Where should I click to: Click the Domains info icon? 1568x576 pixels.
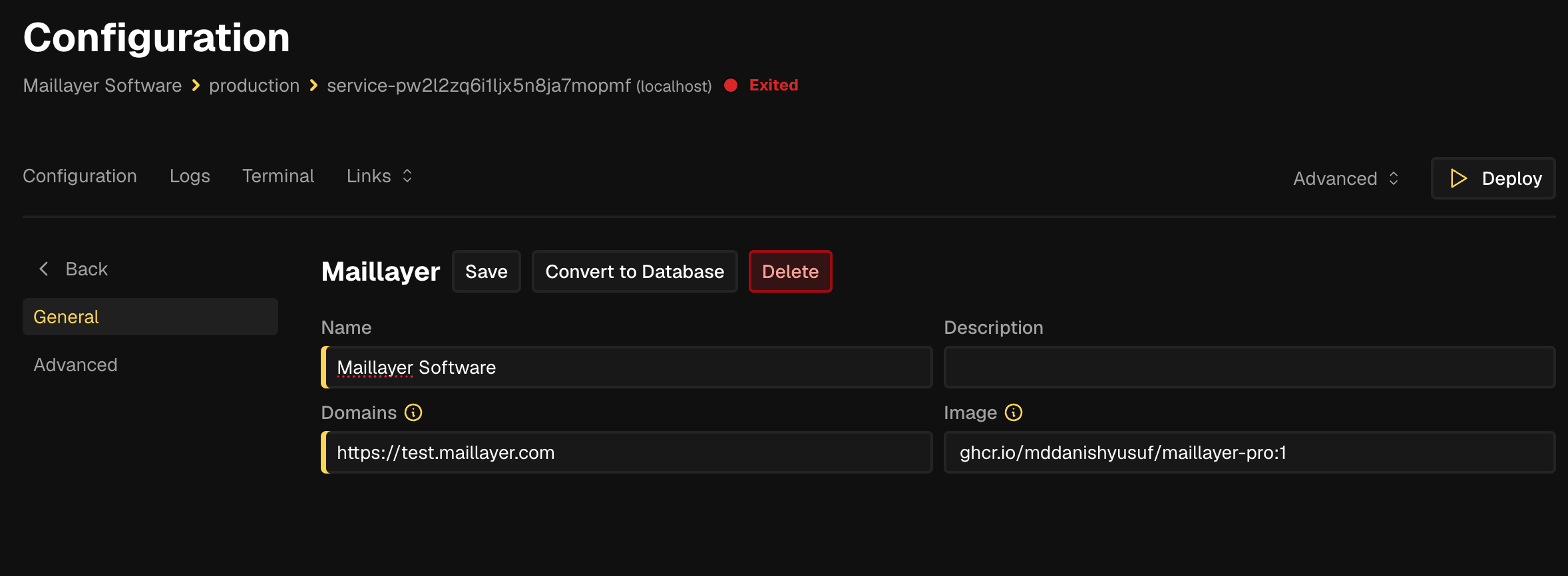pos(413,412)
